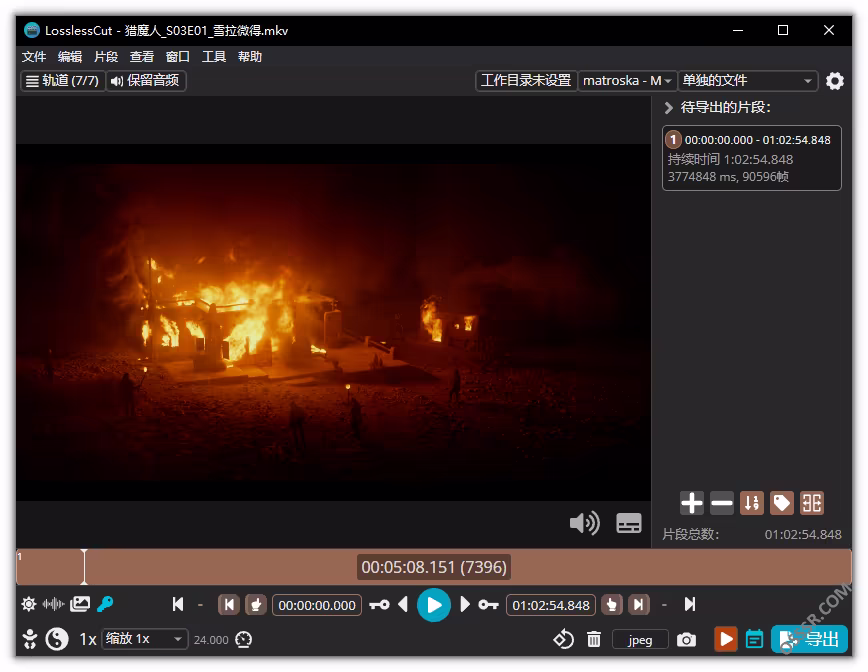Open the 查看 menu
The image size is (868, 672).
point(142,57)
